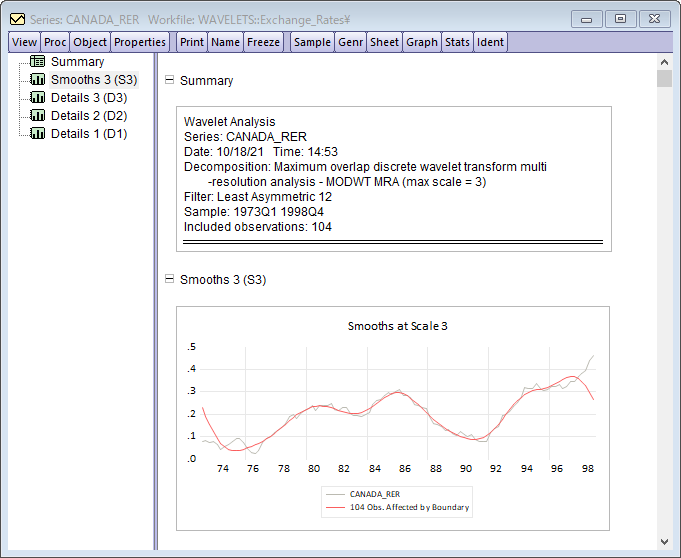Viewport: 681px width, 558px height.
Task: Click the scrollbar down arrow
Action: 664,541
